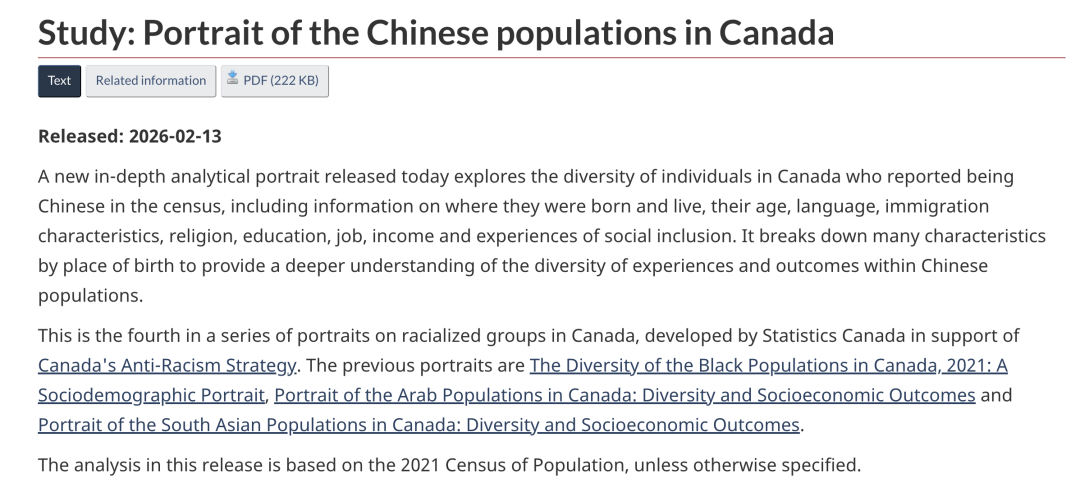Open the Diversity of the Black Populations link
The image size is (1080, 497).
pos(768,365)
